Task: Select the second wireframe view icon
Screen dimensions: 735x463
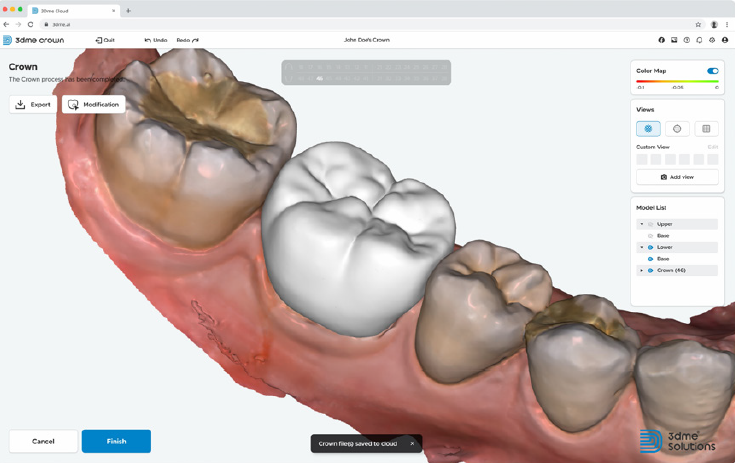Action: pyautogui.click(x=677, y=129)
